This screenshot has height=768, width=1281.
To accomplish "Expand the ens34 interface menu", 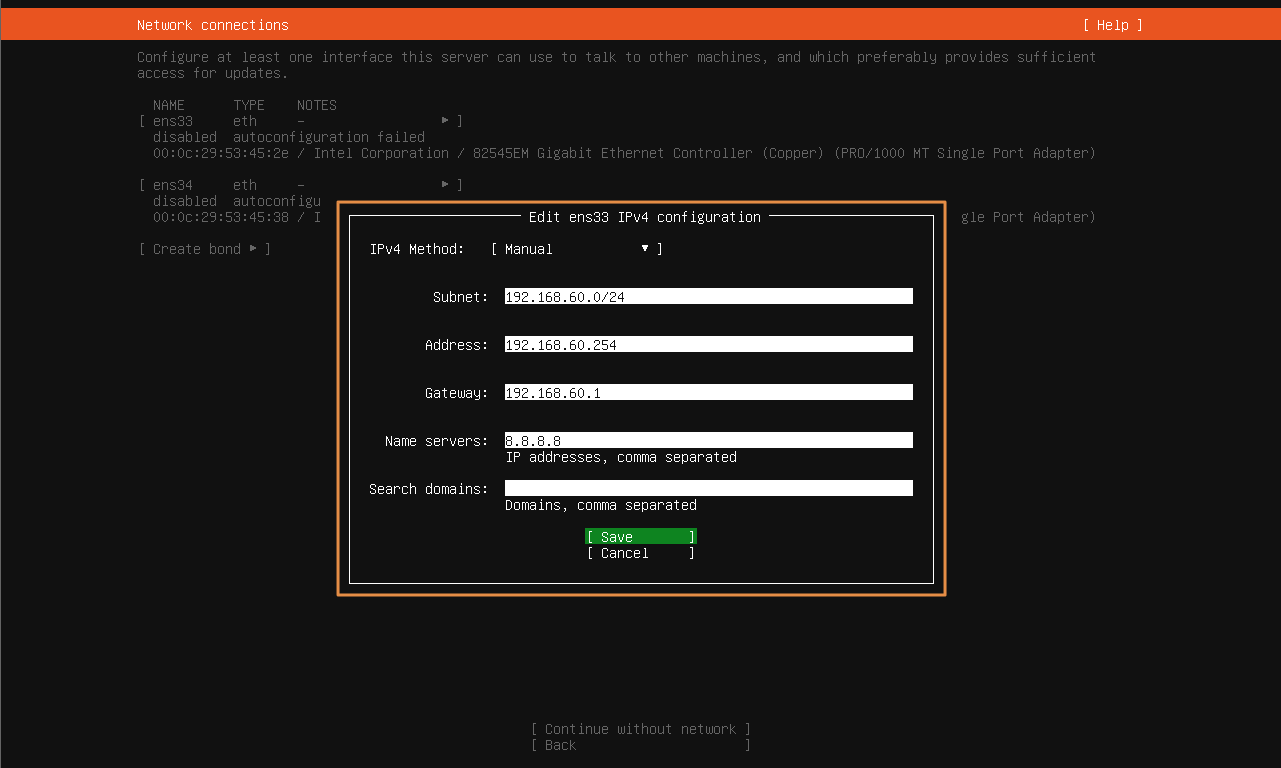I will 301,185.
